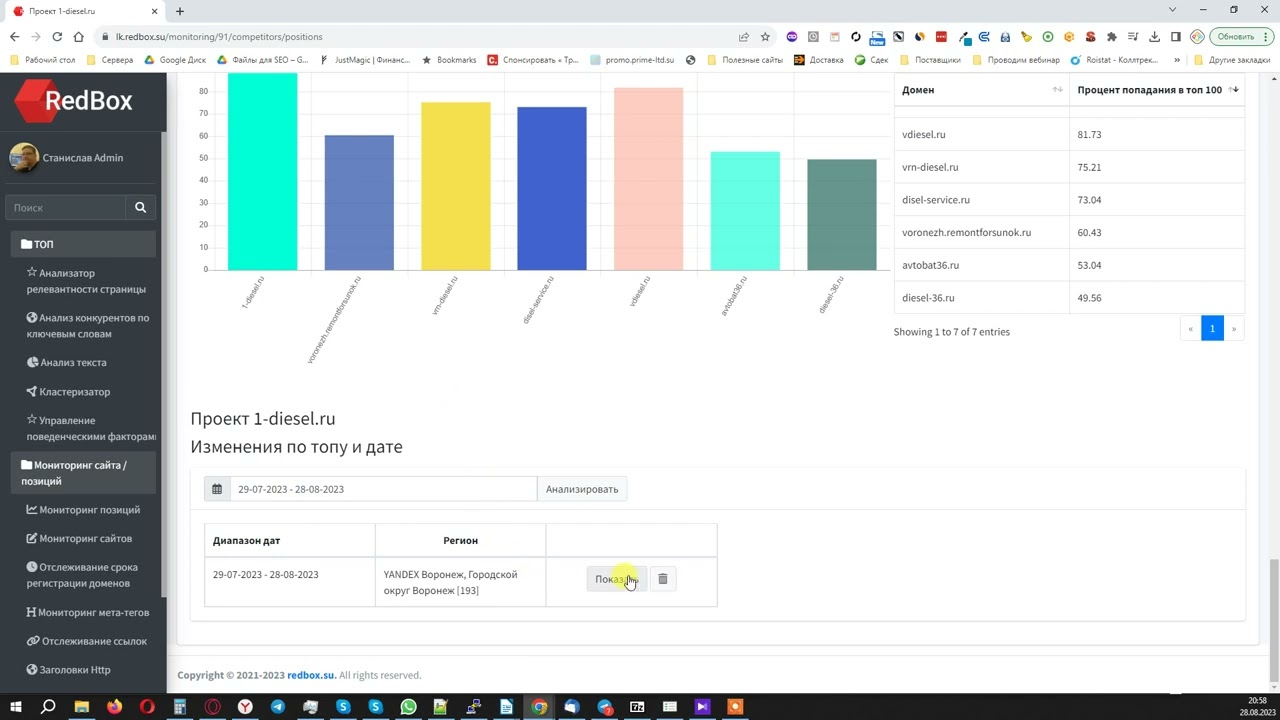Go back using browser back arrow
The height and width of the screenshot is (720, 1280).
[x=14, y=37]
